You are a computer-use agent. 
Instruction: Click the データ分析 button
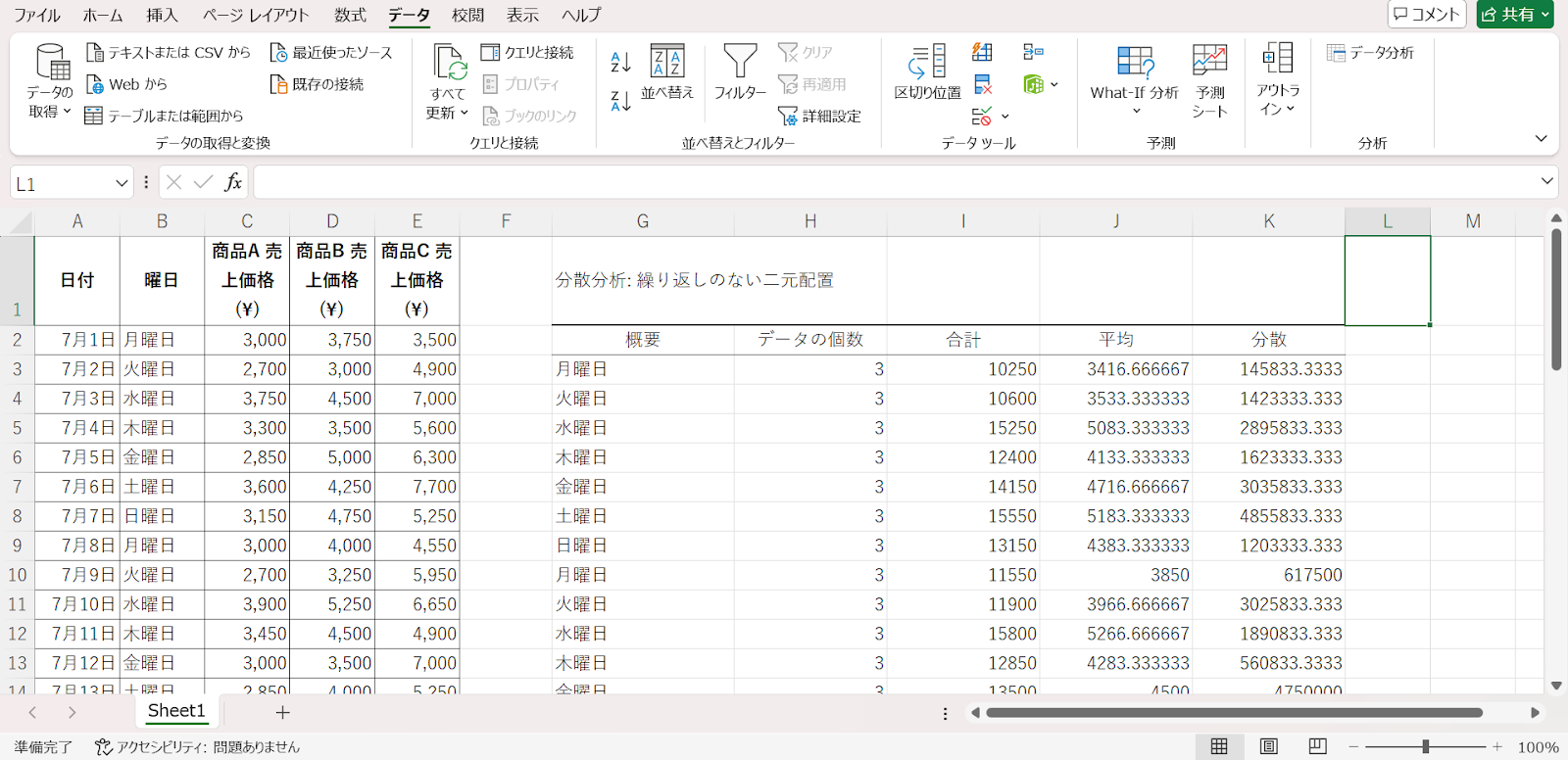[x=1370, y=52]
